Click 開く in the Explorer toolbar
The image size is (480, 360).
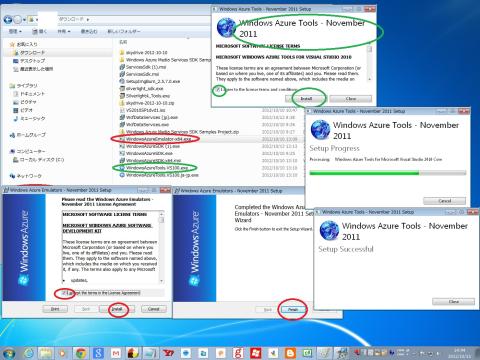point(39,31)
